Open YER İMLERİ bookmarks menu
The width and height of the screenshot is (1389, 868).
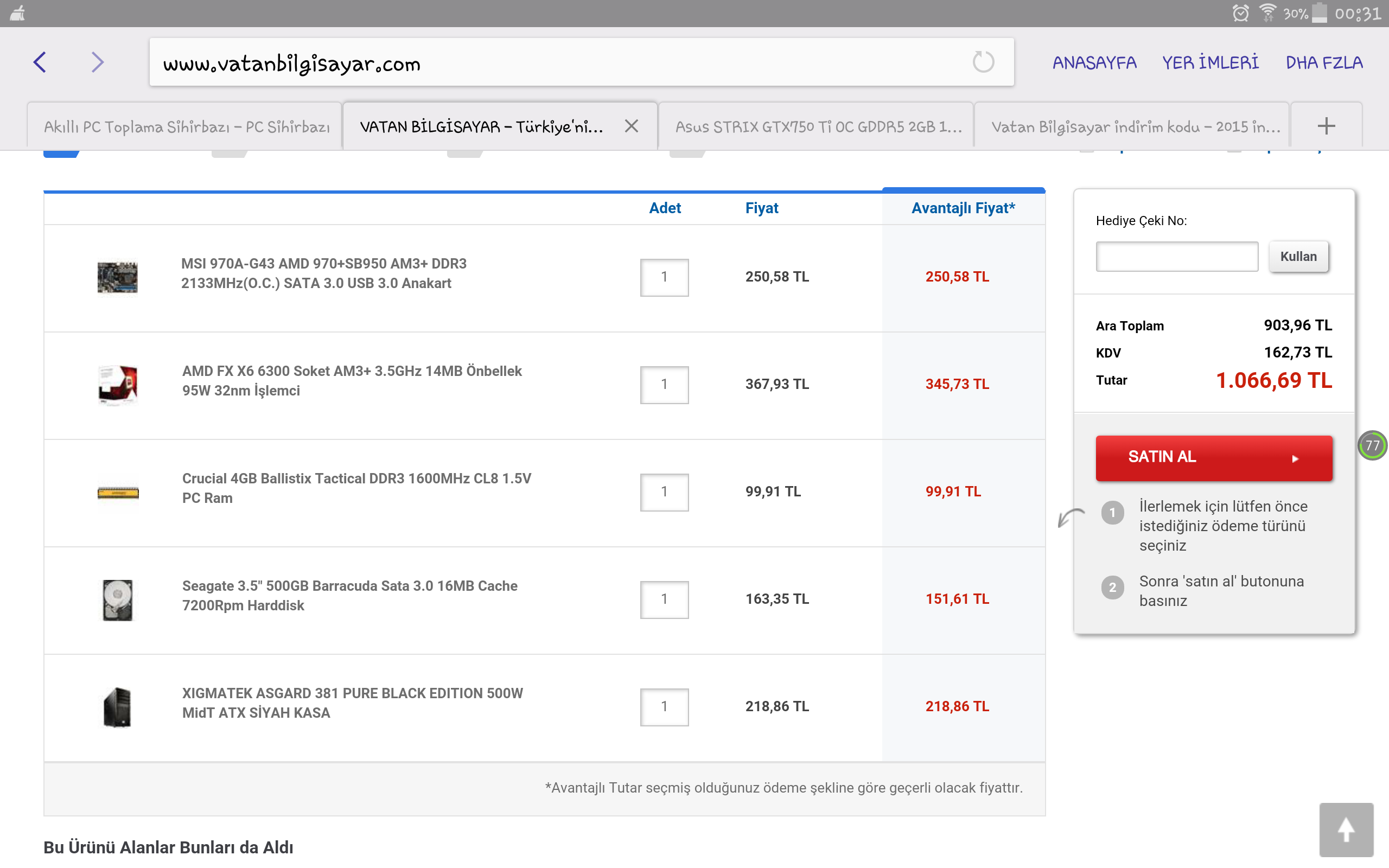(x=1210, y=62)
